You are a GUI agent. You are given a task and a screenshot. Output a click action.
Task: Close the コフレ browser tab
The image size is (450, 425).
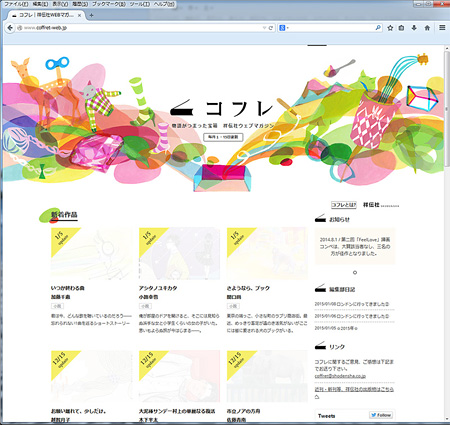point(80,15)
